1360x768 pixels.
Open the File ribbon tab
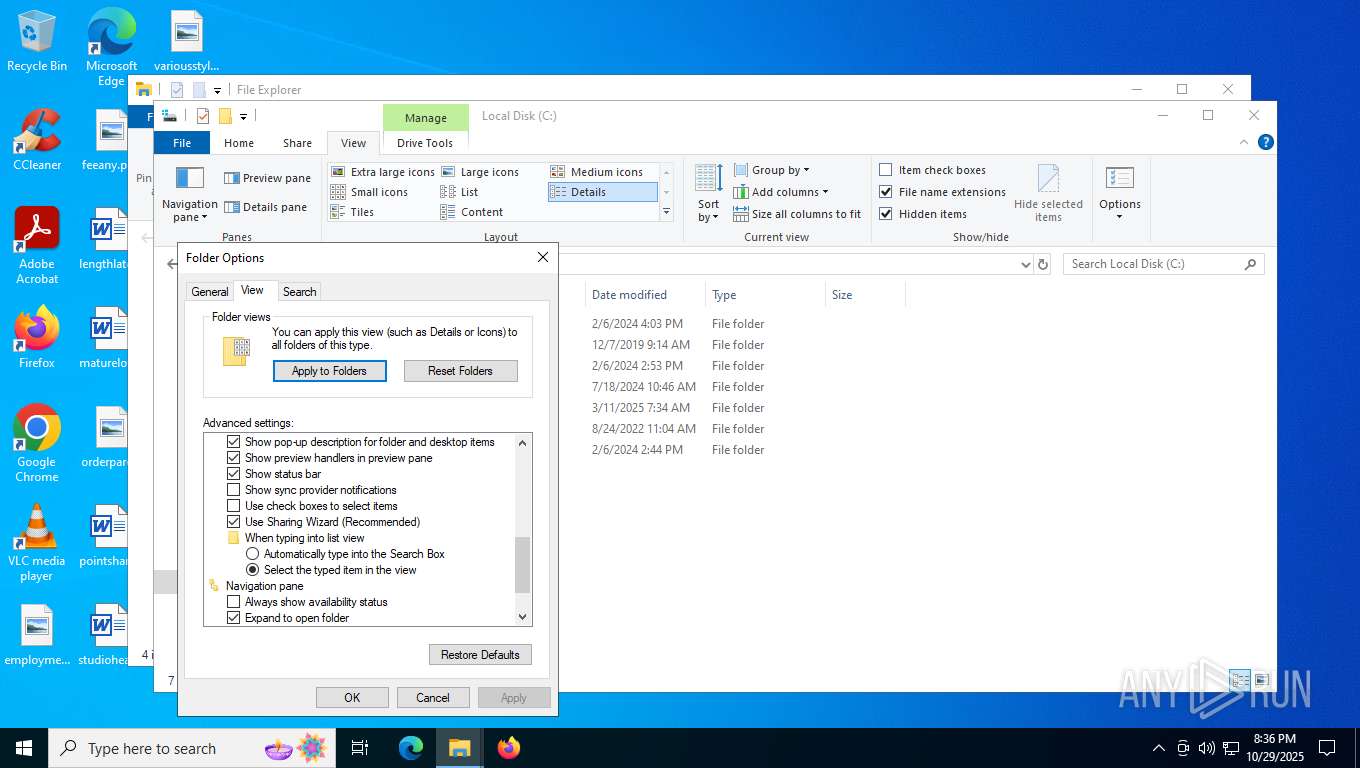point(182,143)
